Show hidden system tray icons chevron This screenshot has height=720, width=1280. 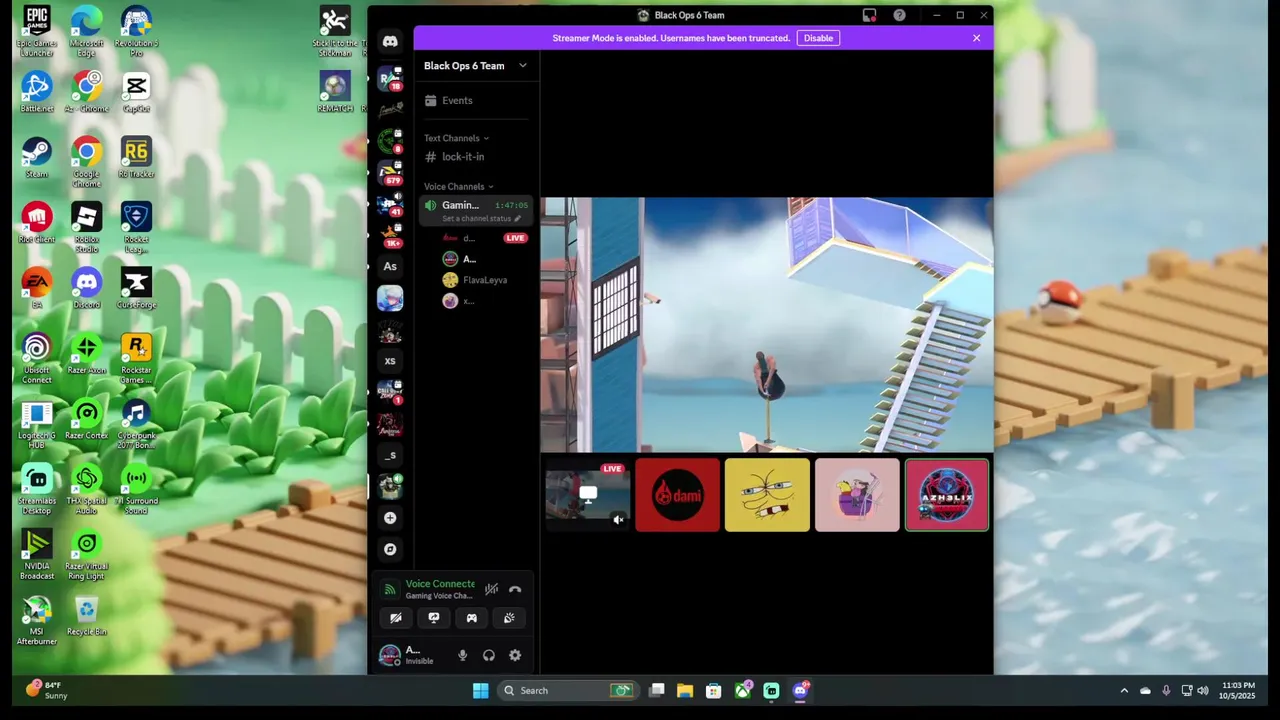pyautogui.click(x=1124, y=690)
